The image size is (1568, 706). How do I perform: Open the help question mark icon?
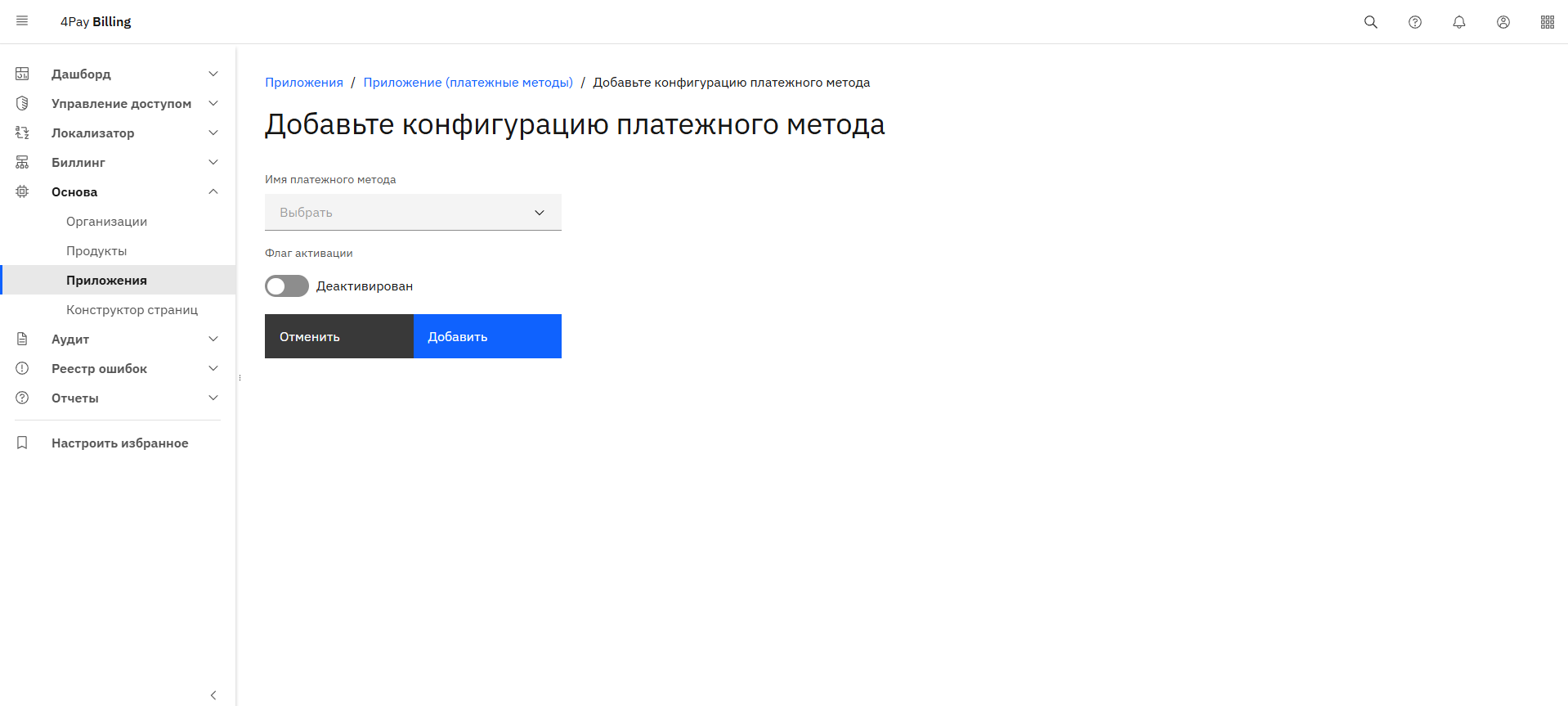pos(1414,22)
